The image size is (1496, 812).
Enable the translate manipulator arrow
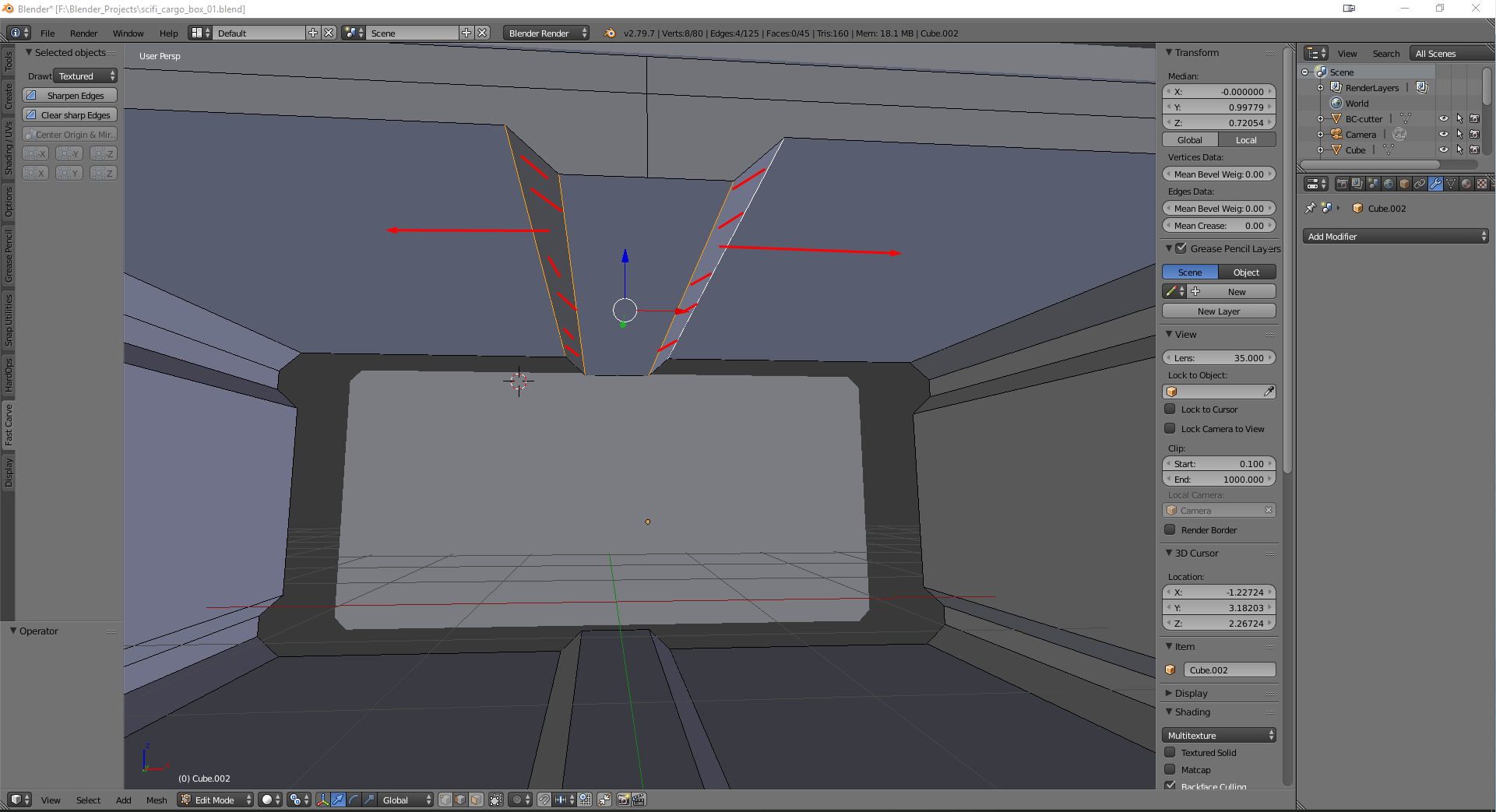338,800
